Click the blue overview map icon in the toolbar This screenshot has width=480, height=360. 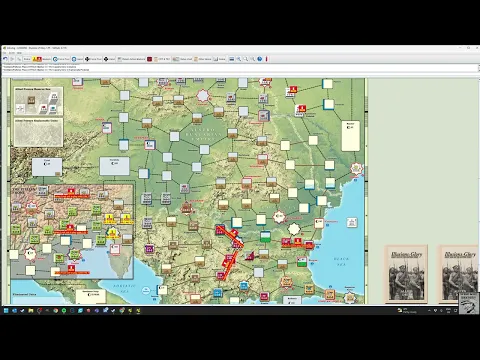click(x=232, y=59)
